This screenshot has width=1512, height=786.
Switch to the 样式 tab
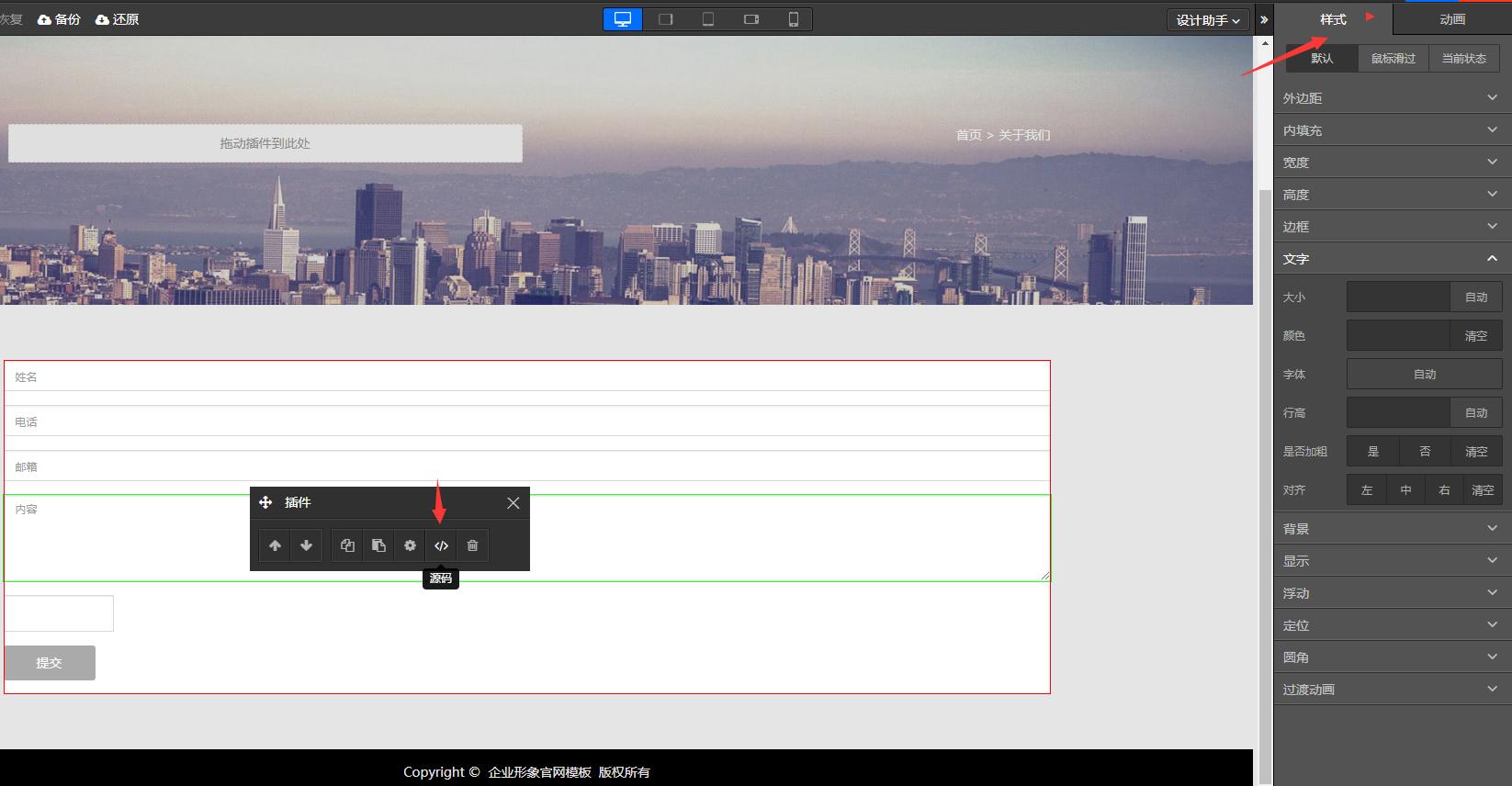(x=1333, y=19)
